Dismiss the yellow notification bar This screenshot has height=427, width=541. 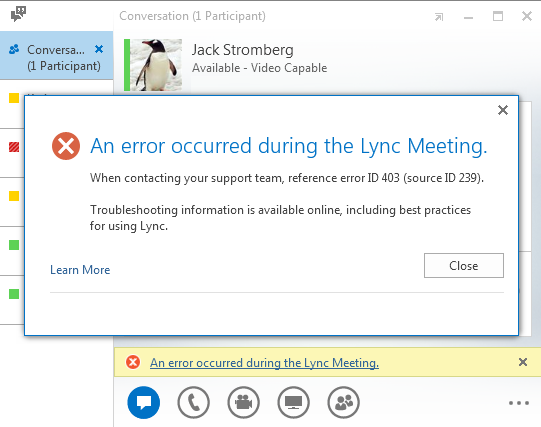(x=523, y=362)
